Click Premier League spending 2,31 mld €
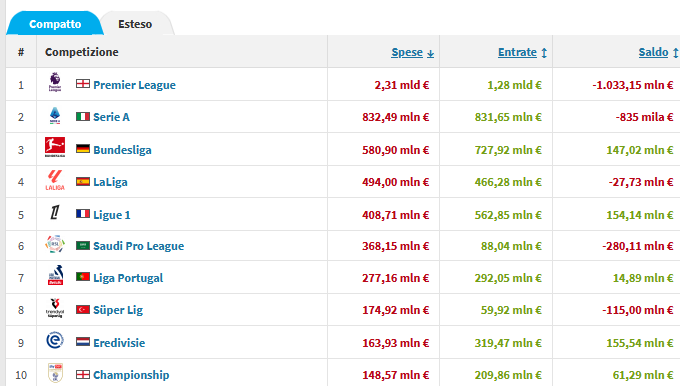 pos(402,85)
